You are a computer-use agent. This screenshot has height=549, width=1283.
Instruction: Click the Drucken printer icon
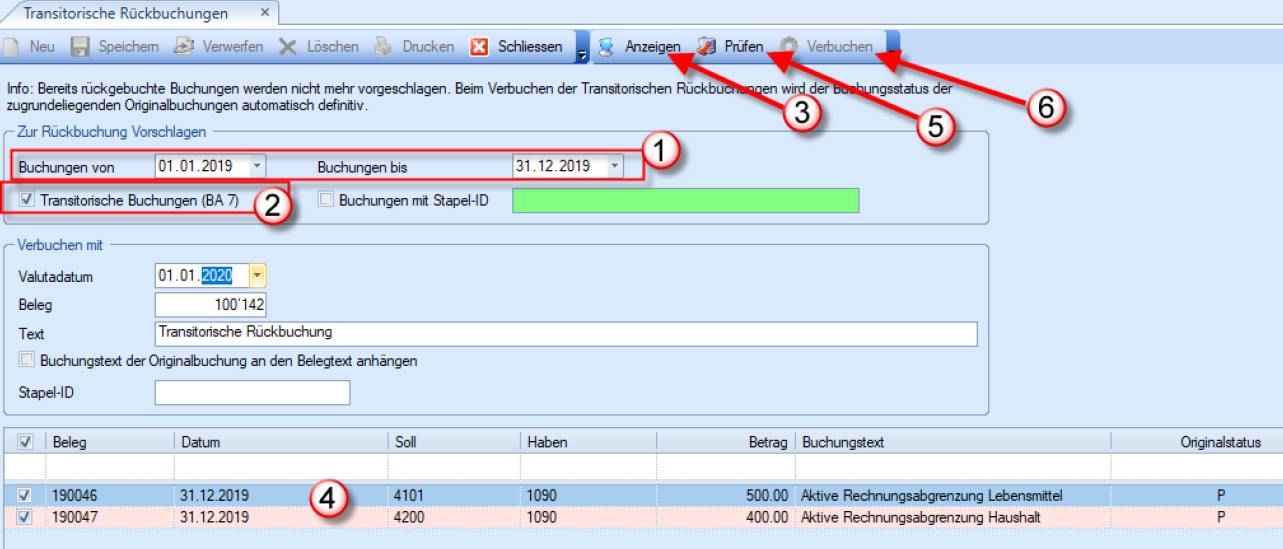coord(383,46)
